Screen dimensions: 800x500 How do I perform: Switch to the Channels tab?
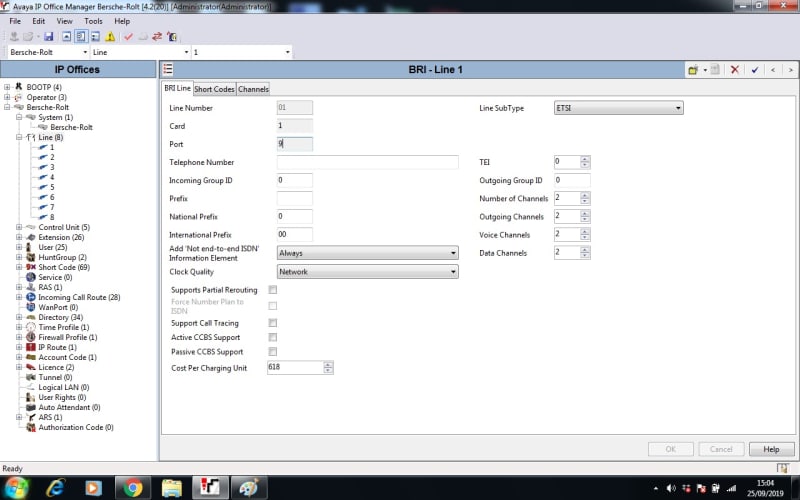point(253,89)
